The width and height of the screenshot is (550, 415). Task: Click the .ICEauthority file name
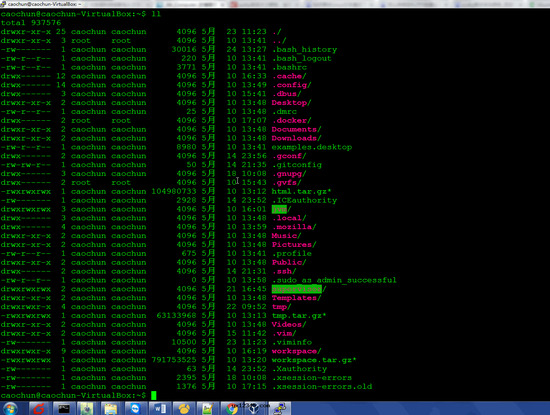[x=304, y=200]
